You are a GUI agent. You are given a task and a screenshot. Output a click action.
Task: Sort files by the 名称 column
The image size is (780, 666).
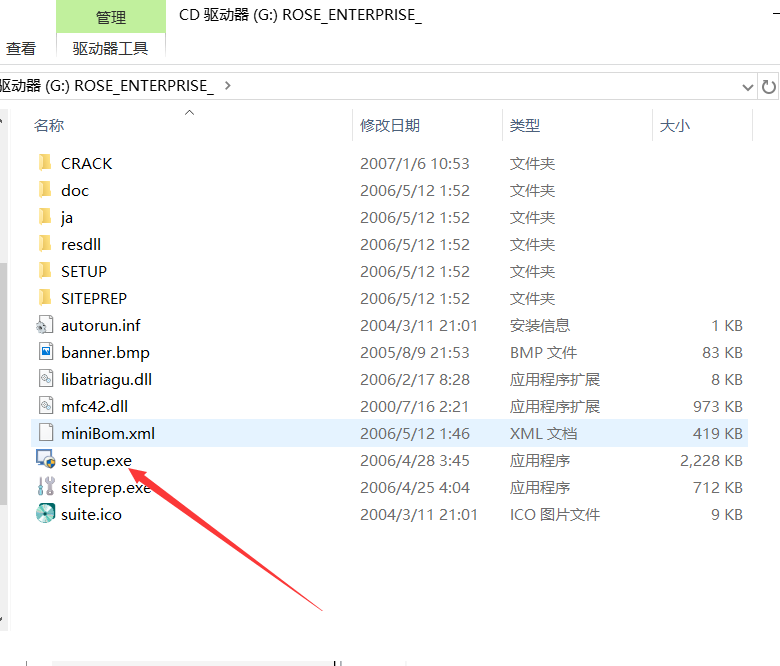49,125
